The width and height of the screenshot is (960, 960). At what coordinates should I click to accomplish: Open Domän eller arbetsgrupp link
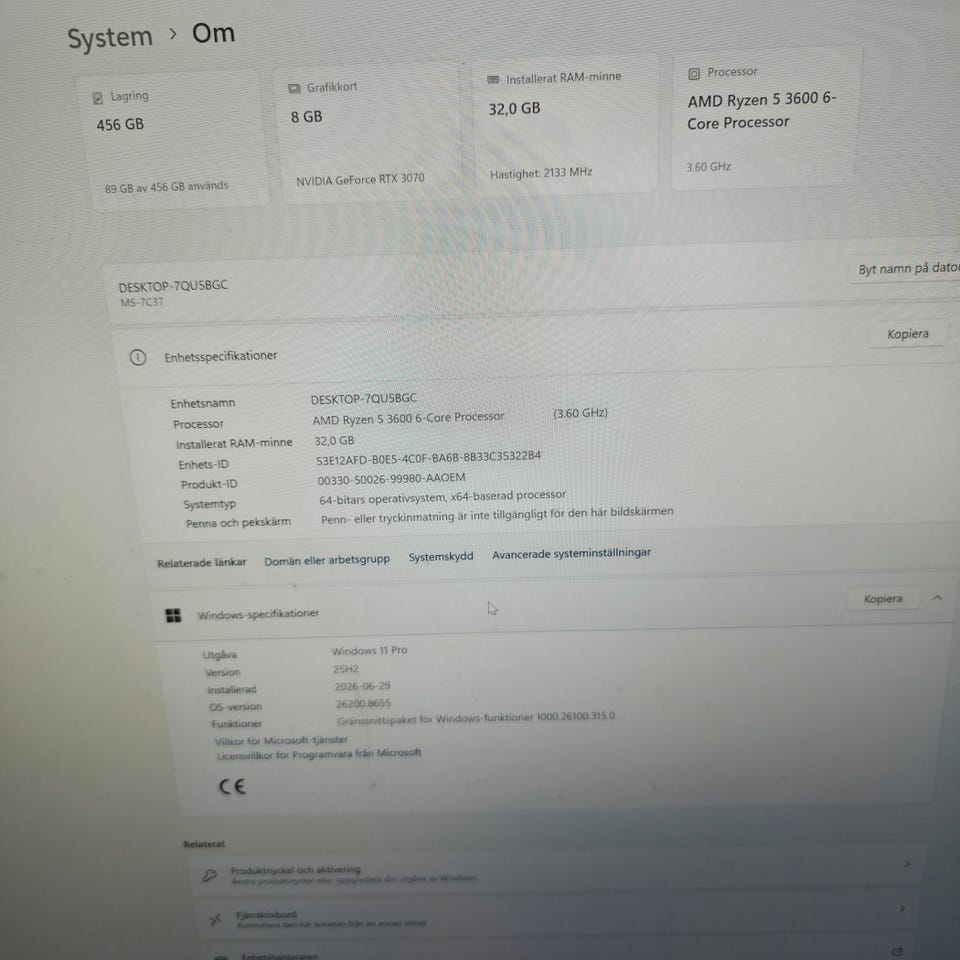pyautogui.click(x=327, y=560)
